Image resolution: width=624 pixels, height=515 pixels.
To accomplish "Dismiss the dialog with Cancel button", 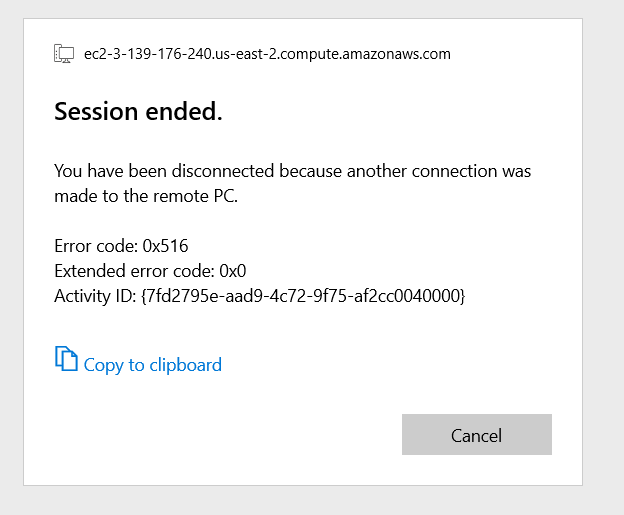I will [477, 435].
